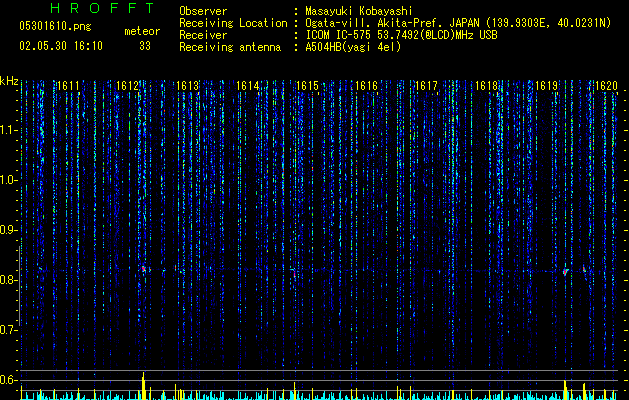Viewport: 629px width, 400px height.
Task: Click the Observer label
Action: 203,11
